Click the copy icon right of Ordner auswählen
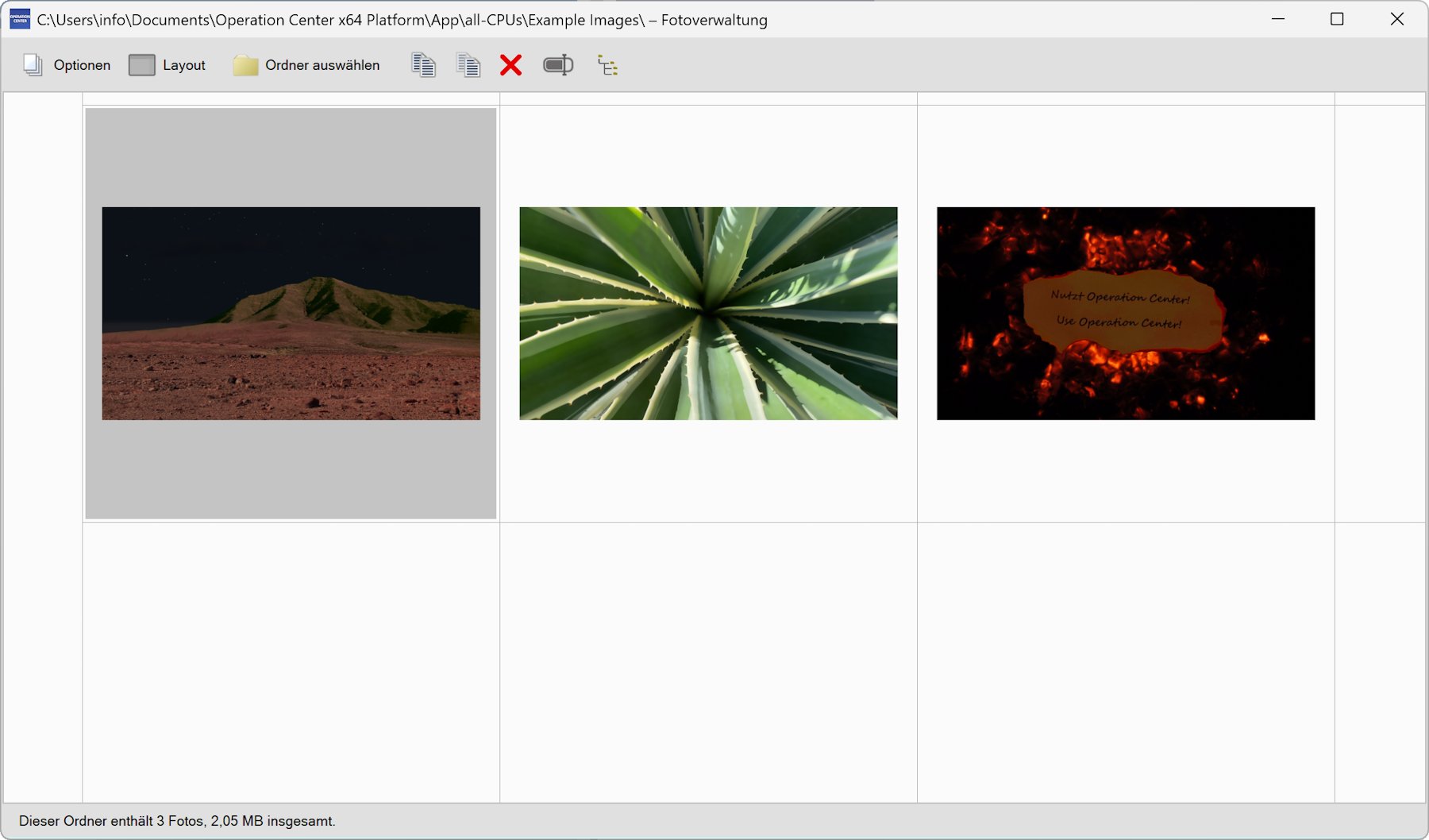The height and width of the screenshot is (840, 1429). (x=424, y=65)
